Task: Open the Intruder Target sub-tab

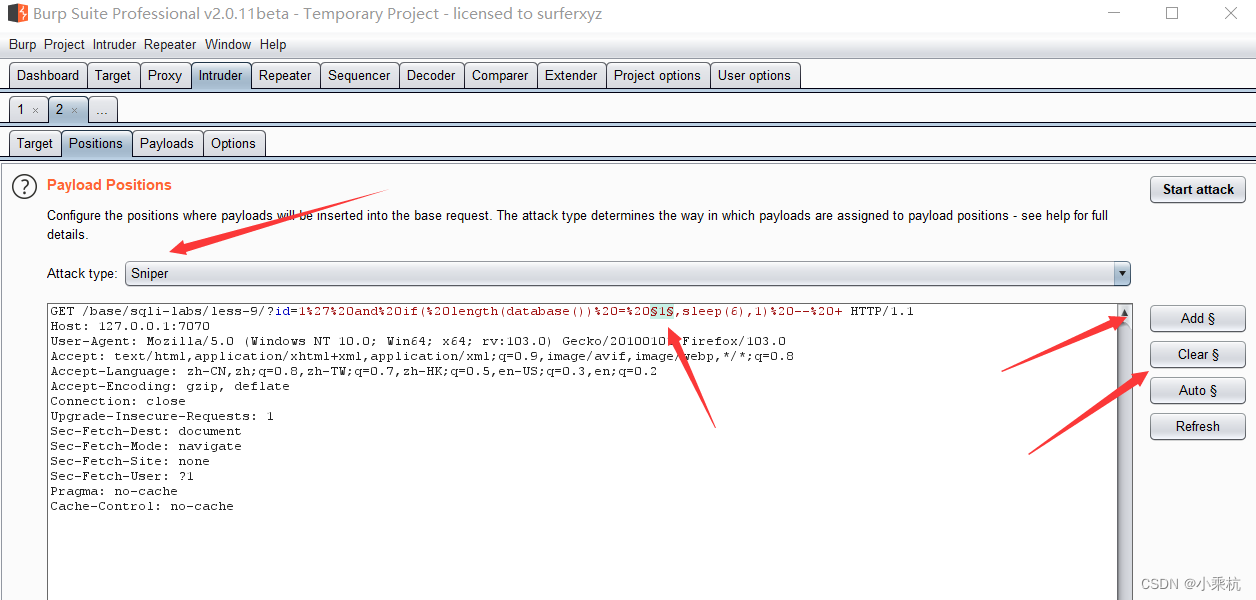Action: [x=34, y=143]
